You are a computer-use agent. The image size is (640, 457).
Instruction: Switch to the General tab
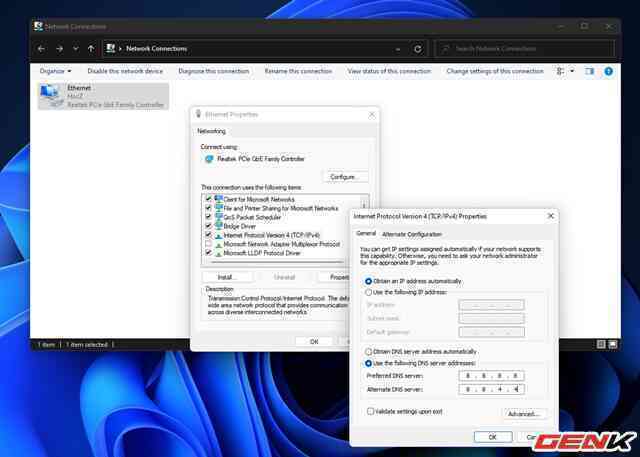click(x=366, y=233)
